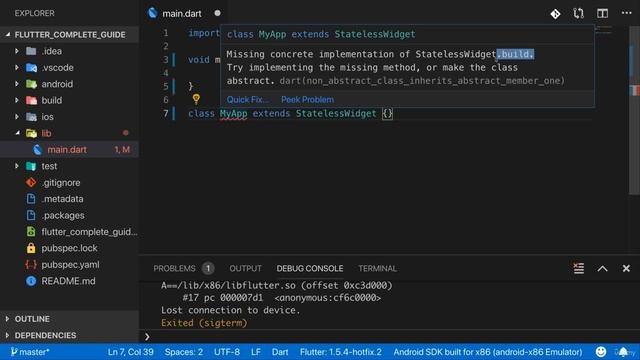This screenshot has width=640, height=360.
Task: Click the open lib folder icon
Action: tap(31, 133)
